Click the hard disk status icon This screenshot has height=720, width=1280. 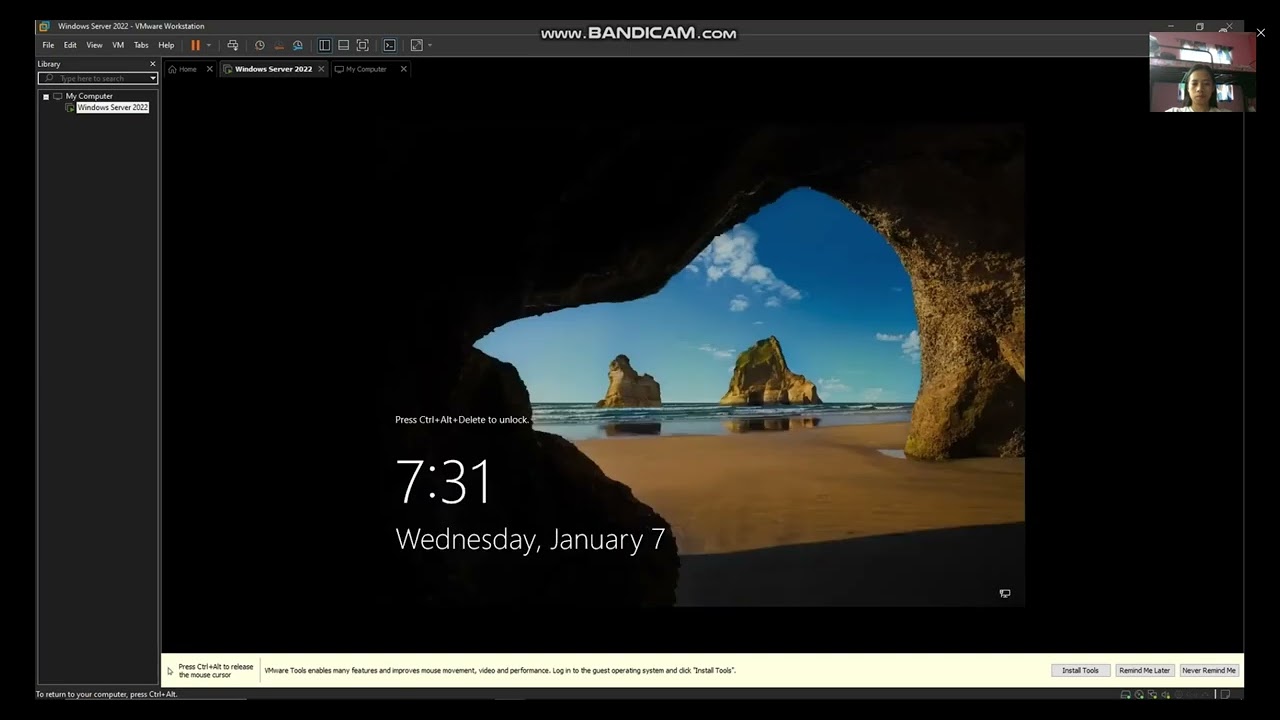point(1126,695)
